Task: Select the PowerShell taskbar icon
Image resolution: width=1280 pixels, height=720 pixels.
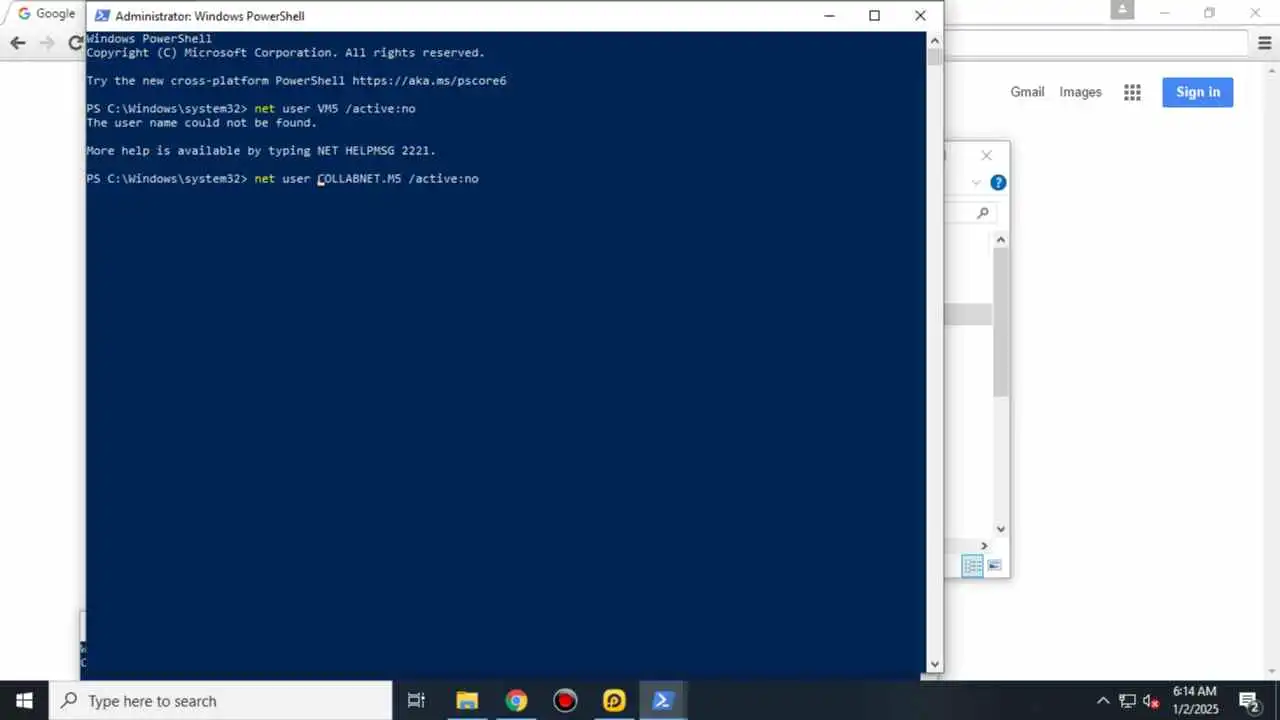Action: [662, 701]
